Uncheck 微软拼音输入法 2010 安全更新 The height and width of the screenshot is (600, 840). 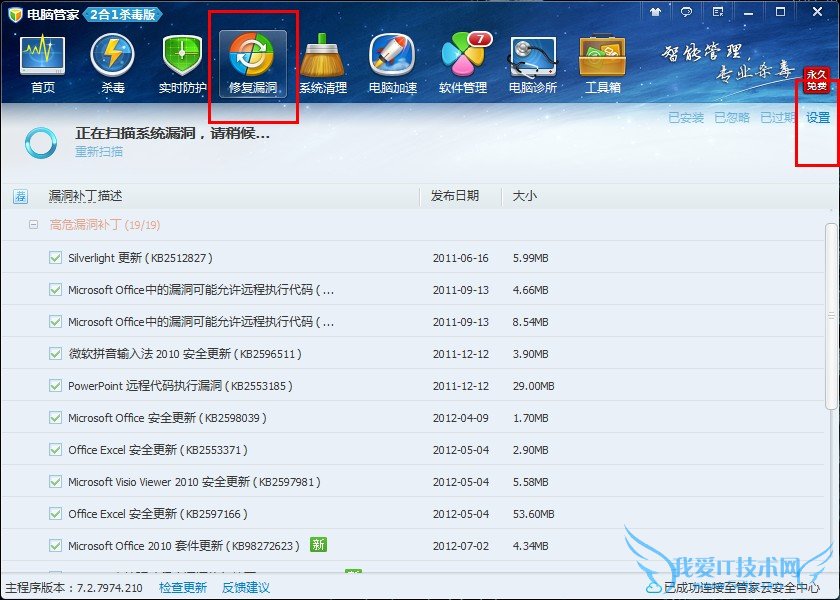pyautogui.click(x=55, y=354)
